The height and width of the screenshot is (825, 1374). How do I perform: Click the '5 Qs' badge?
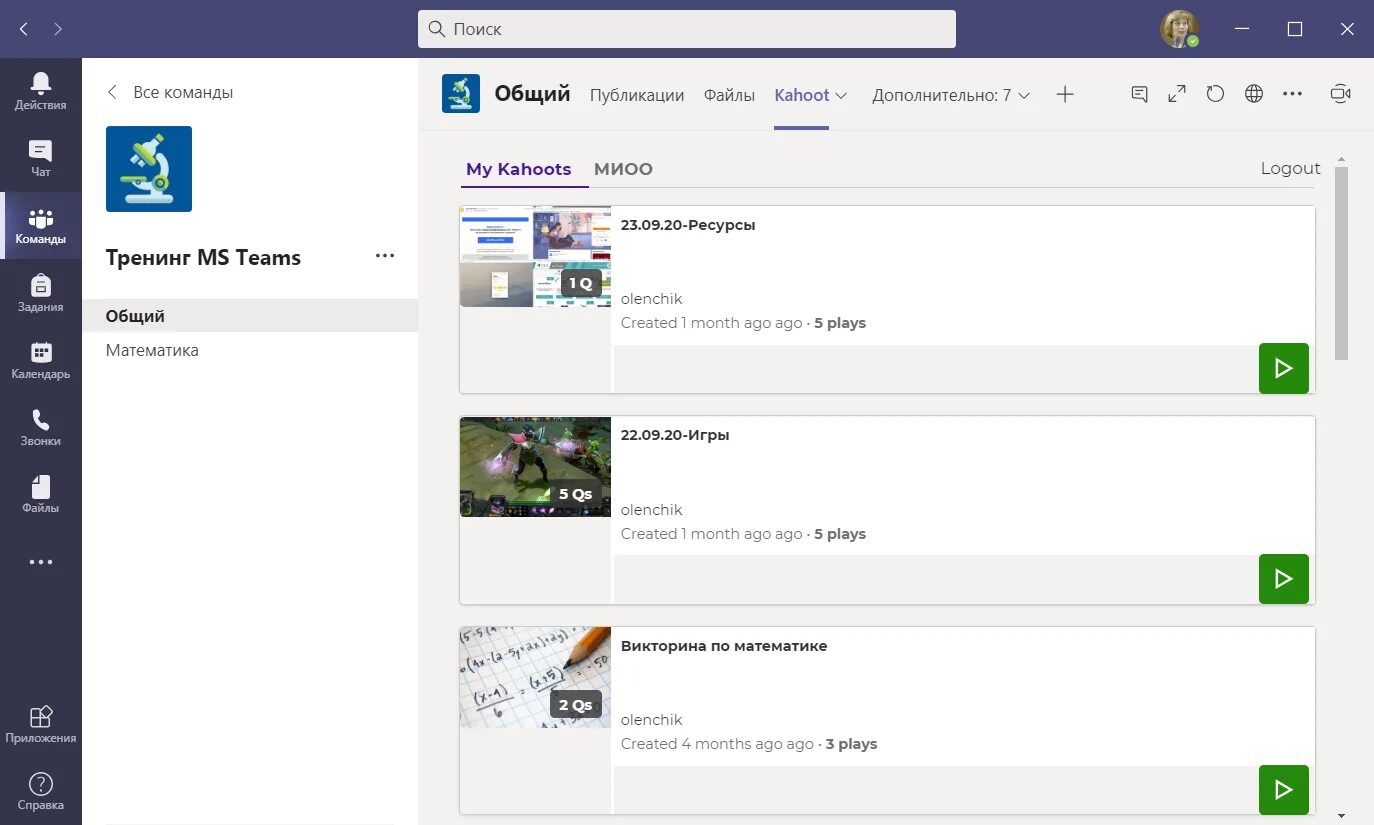point(576,494)
